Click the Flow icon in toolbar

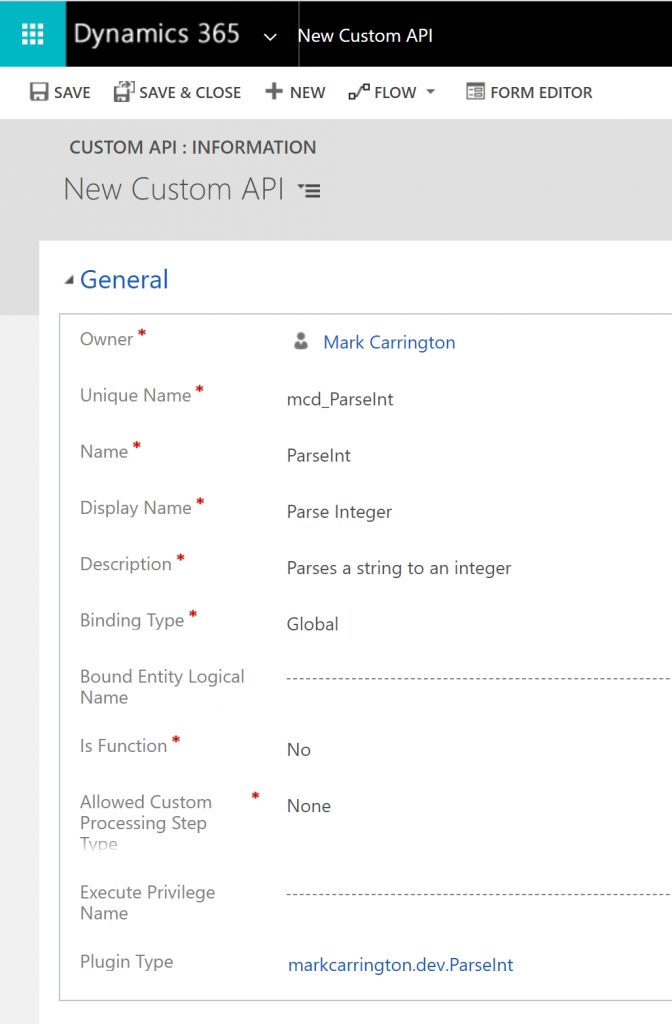point(358,93)
